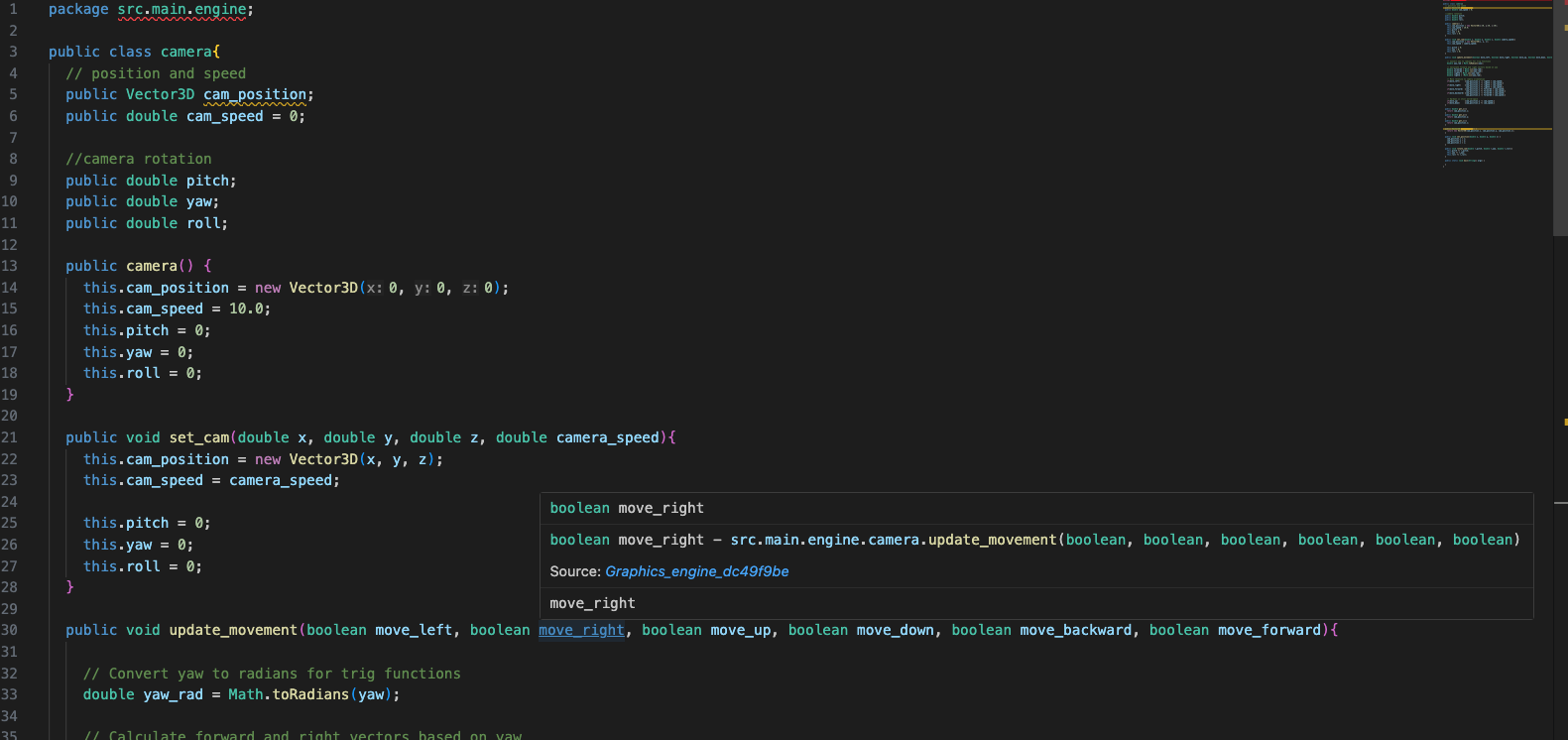The height and width of the screenshot is (740, 1568).
Task: Click the "// position and speed" comment
Action: 156,73
